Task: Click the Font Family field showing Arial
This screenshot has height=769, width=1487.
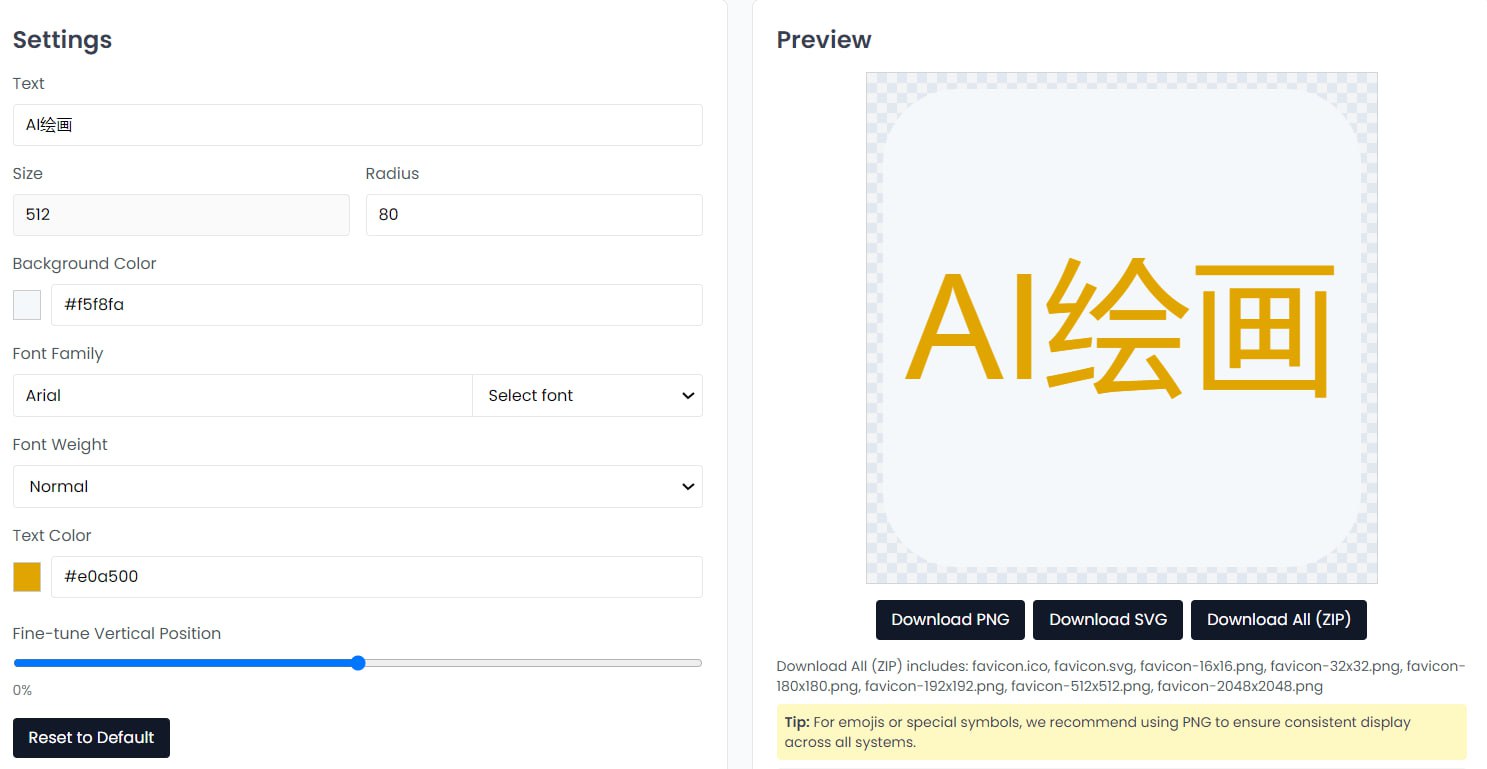Action: point(242,396)
